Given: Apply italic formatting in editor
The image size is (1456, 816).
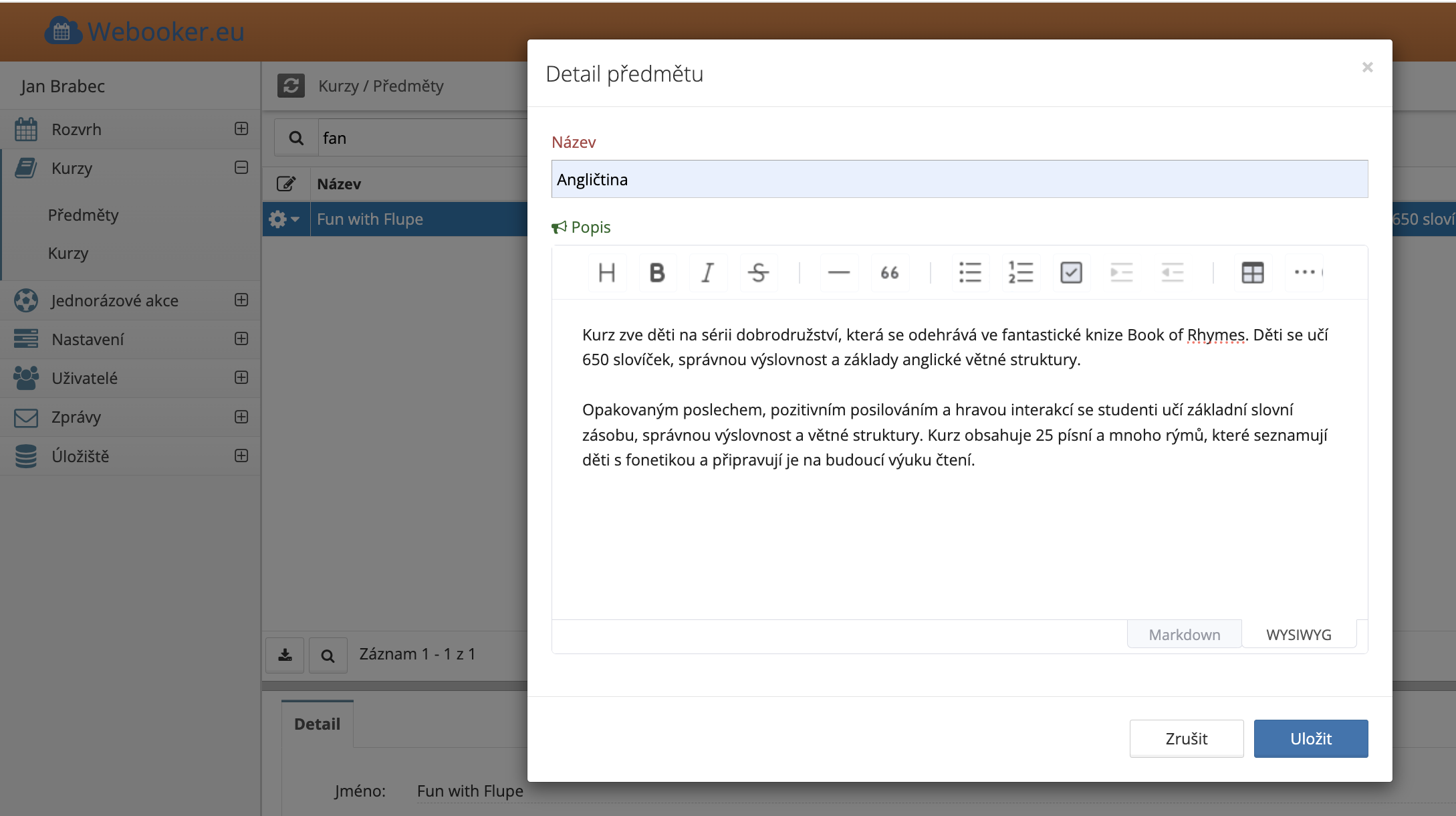Looking at the screenshot, I should (x=707, y=273).
